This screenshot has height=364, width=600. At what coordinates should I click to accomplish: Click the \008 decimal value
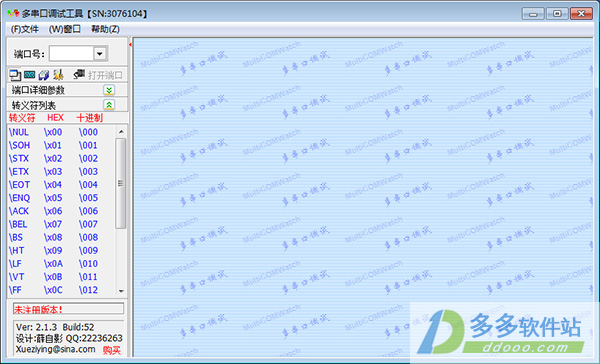(x=88, y=237)
